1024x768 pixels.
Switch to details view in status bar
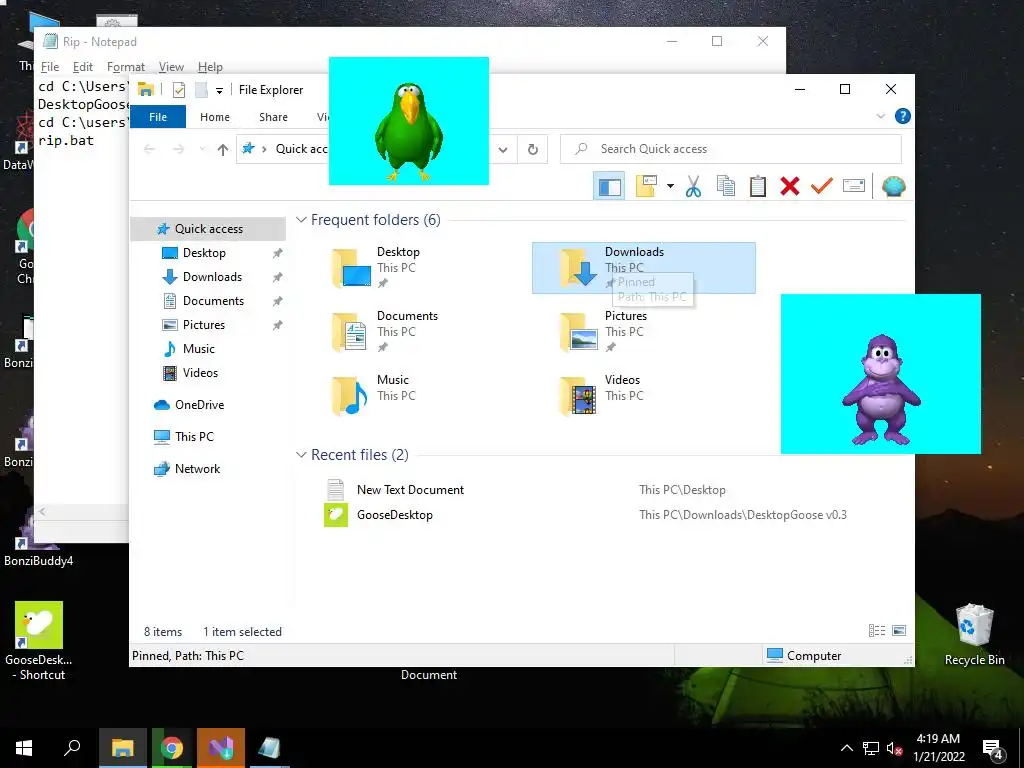pos(876,631)
